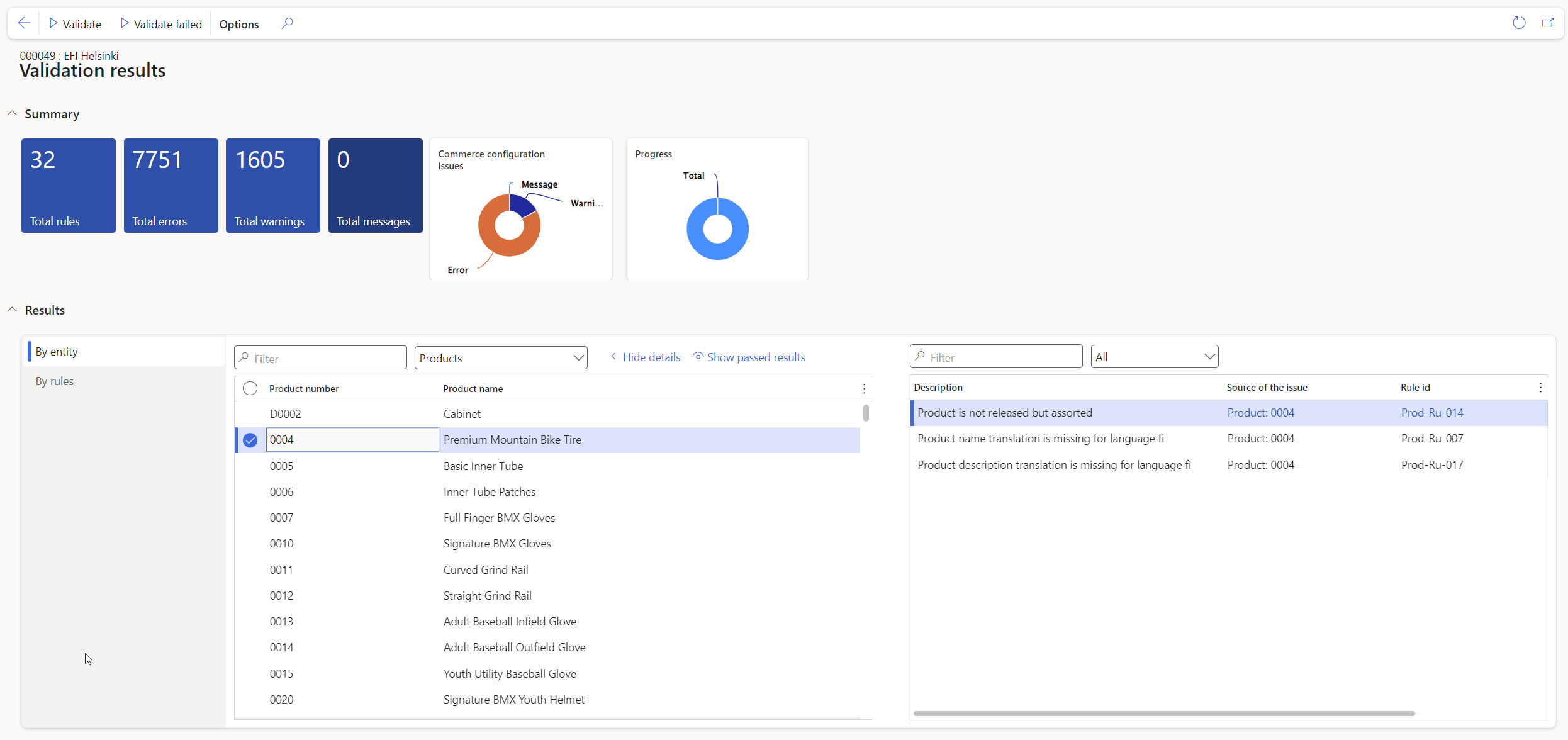1568x740 pixels.
Task: Select the dark blue Warning donut segment
Action: [x=521, y=205]
